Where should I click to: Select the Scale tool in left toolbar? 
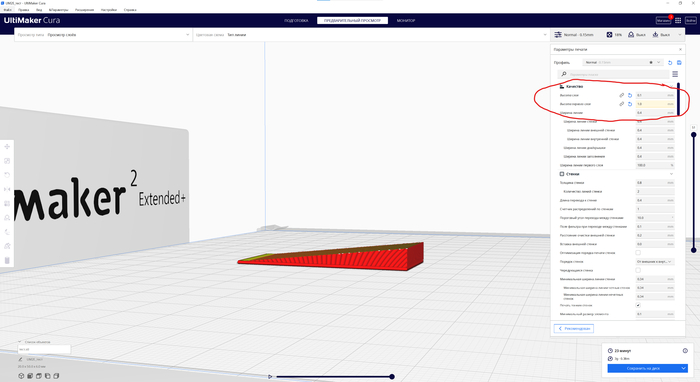(x=7, y=161)
